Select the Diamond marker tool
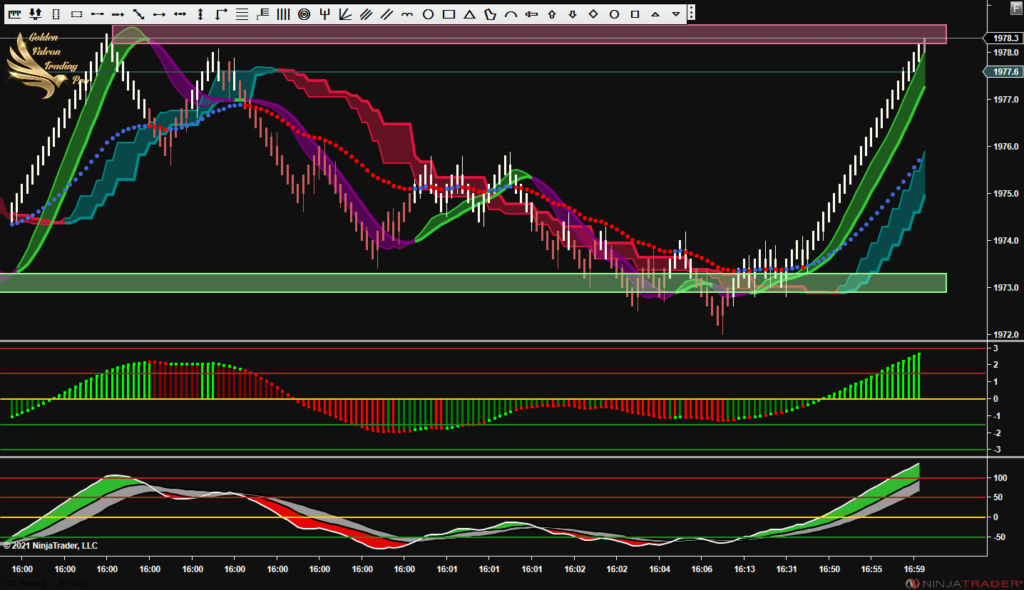Image resolution: width=1024 pixels, height=590 pixels. 592,12
